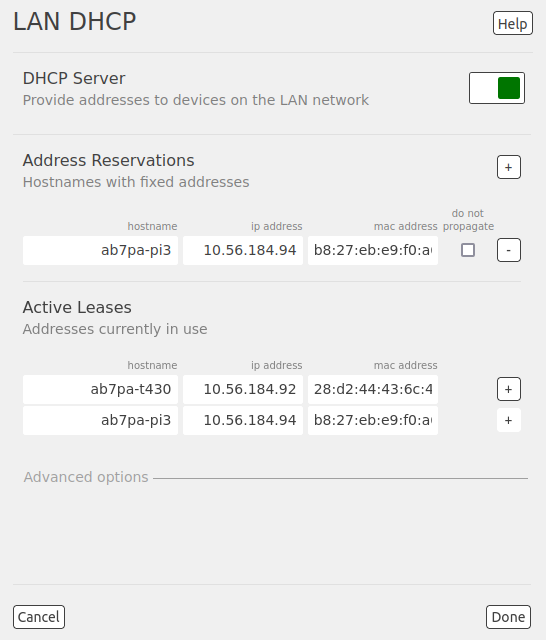Viewport: 546px width, 640px height.
Task: Edit reservation hostname ab7pa-pi3
Action: (x=100, y=250)
